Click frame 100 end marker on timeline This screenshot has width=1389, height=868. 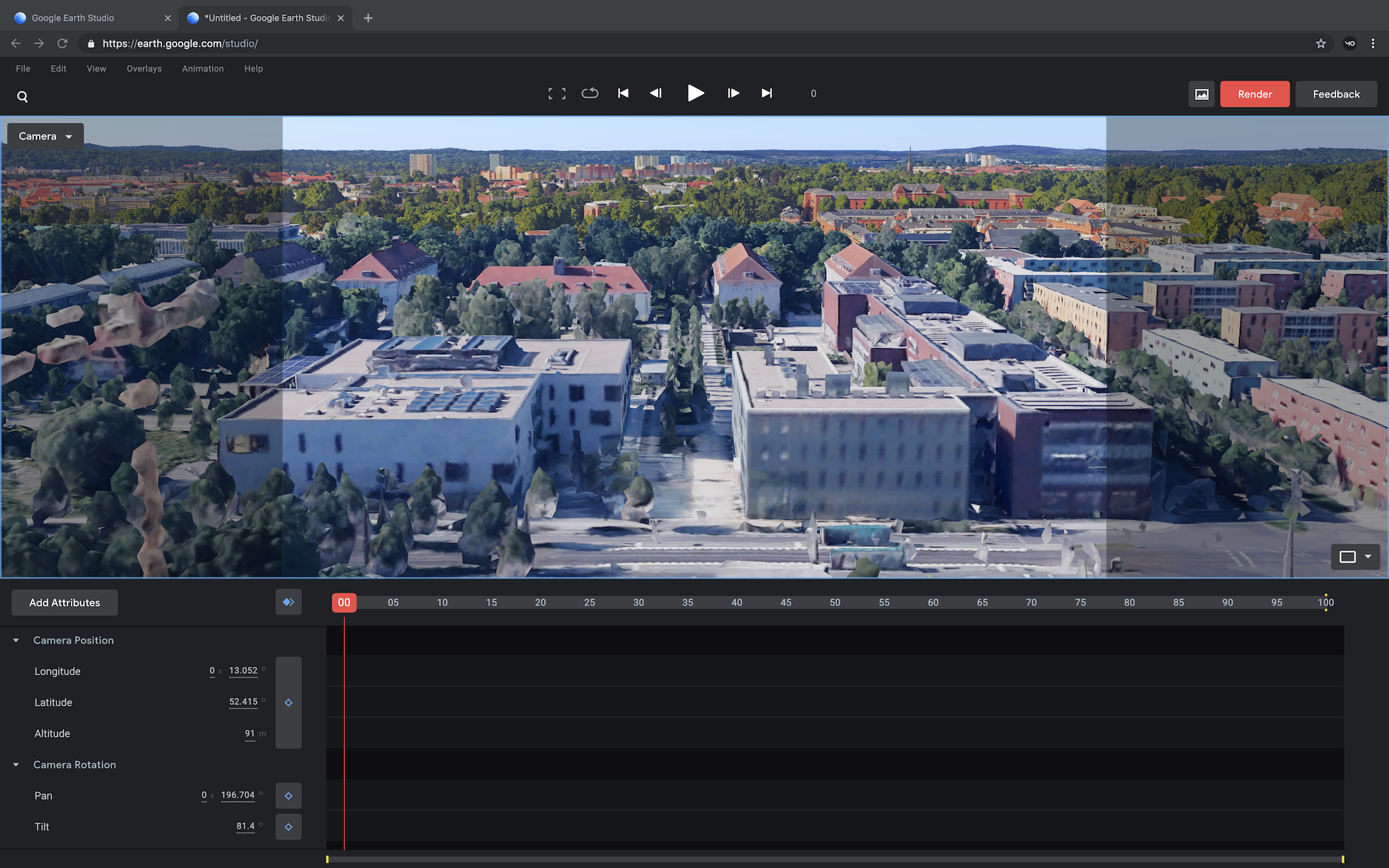[1326, 603]
